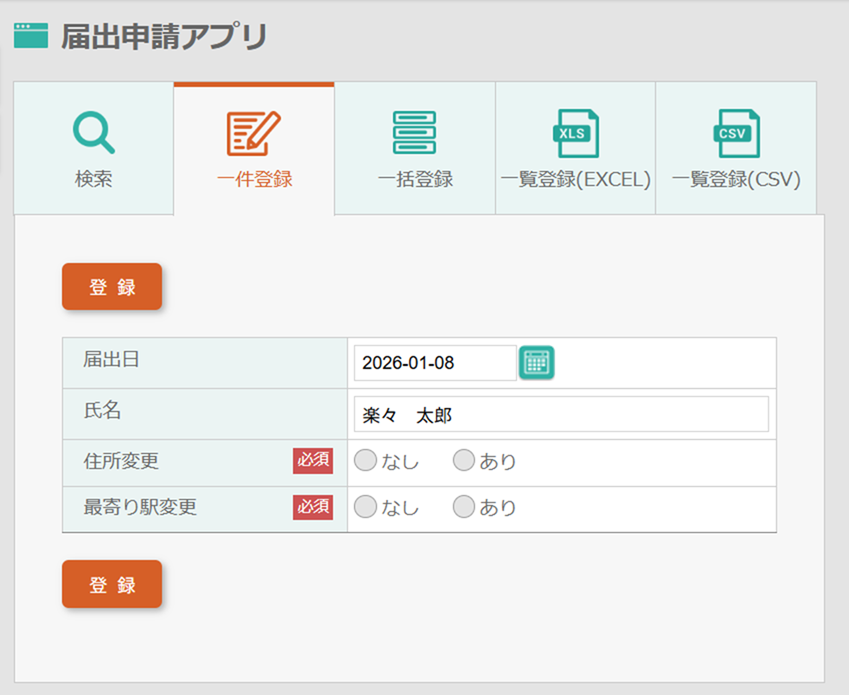849x695 pixels.
Task: Select the 一件登録 tab label
Action: click(254, 180)
